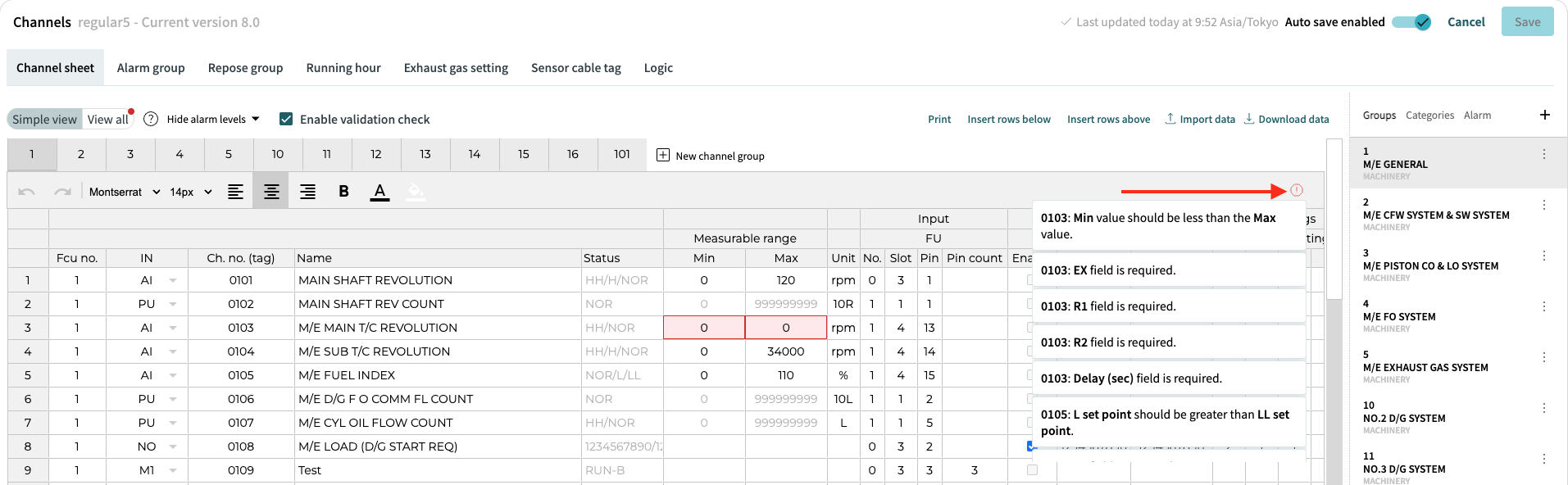The height and width of the screenshot is (485, 1568).
Task: Open the text color picker
Action: pos(380,192)
